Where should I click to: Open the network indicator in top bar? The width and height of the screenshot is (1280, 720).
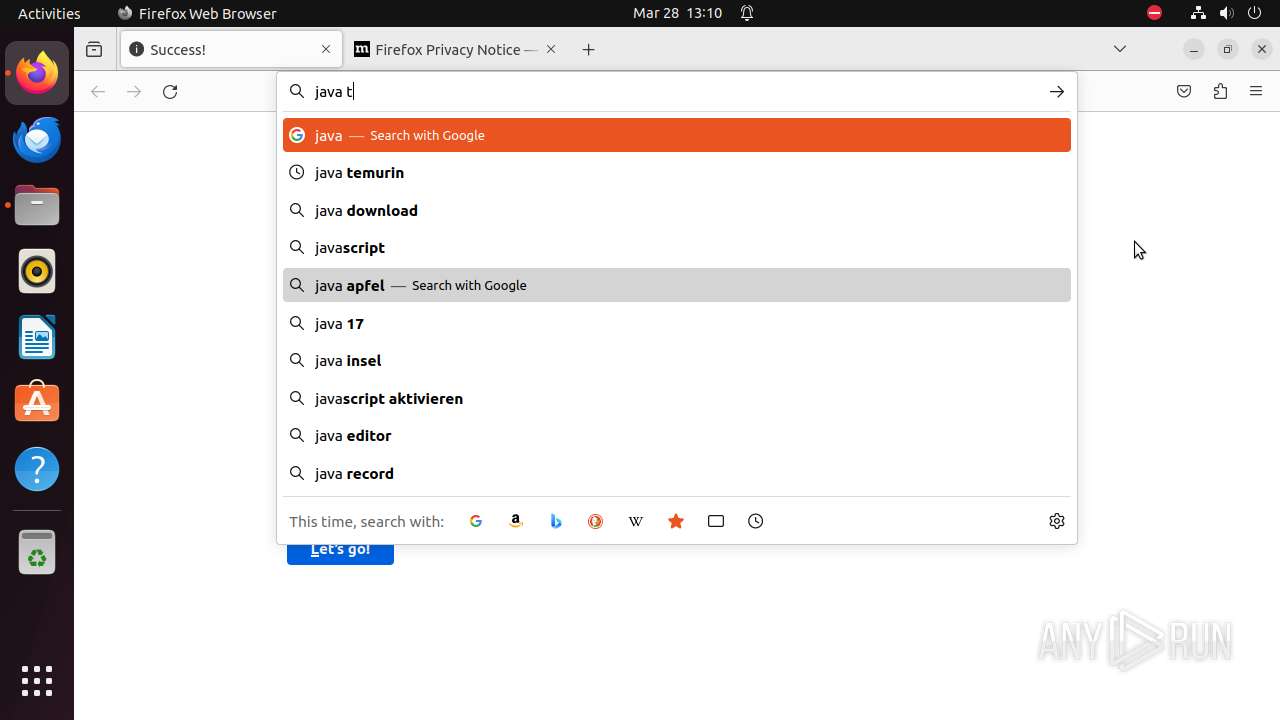click(x=1198, y=13)
